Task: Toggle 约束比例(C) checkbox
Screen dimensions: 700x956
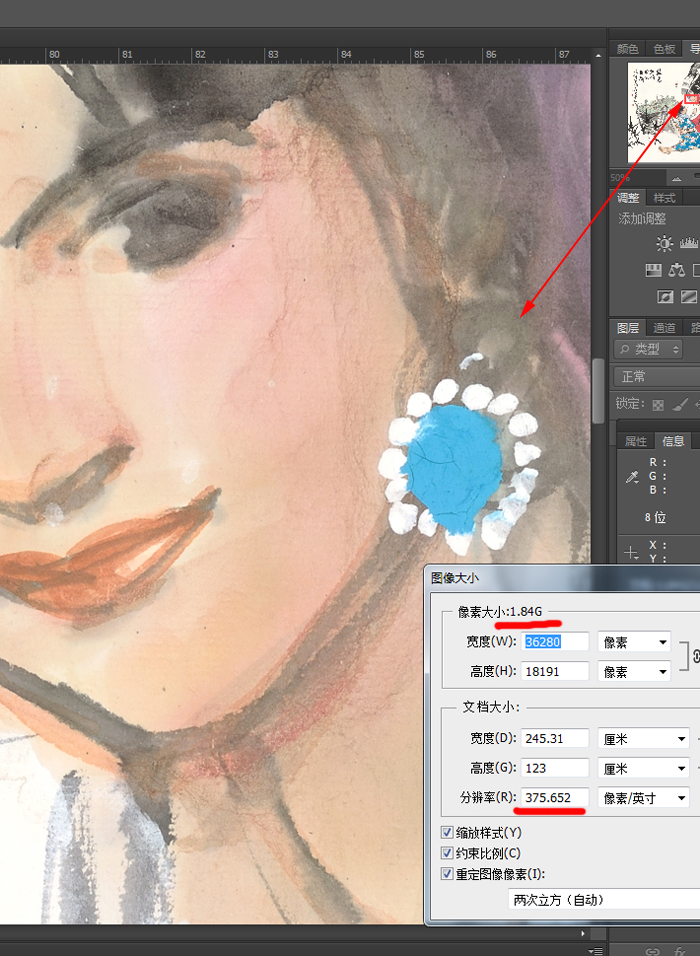Action: [447, 853]
